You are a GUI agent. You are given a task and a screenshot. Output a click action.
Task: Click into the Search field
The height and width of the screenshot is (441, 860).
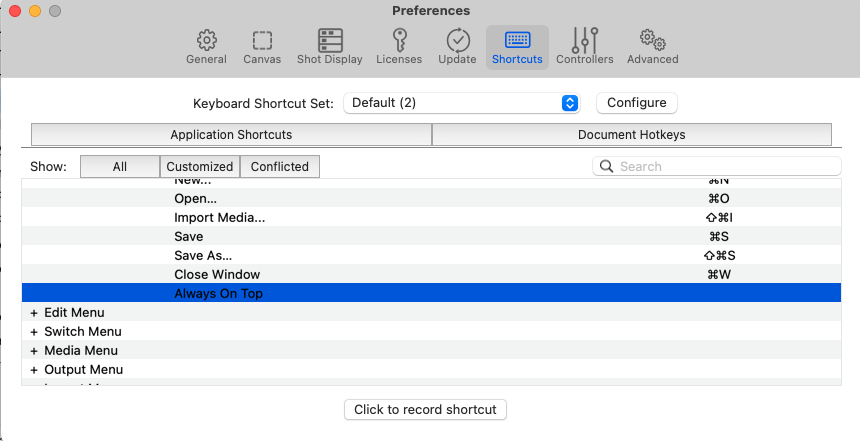click(x=717, y=166)
